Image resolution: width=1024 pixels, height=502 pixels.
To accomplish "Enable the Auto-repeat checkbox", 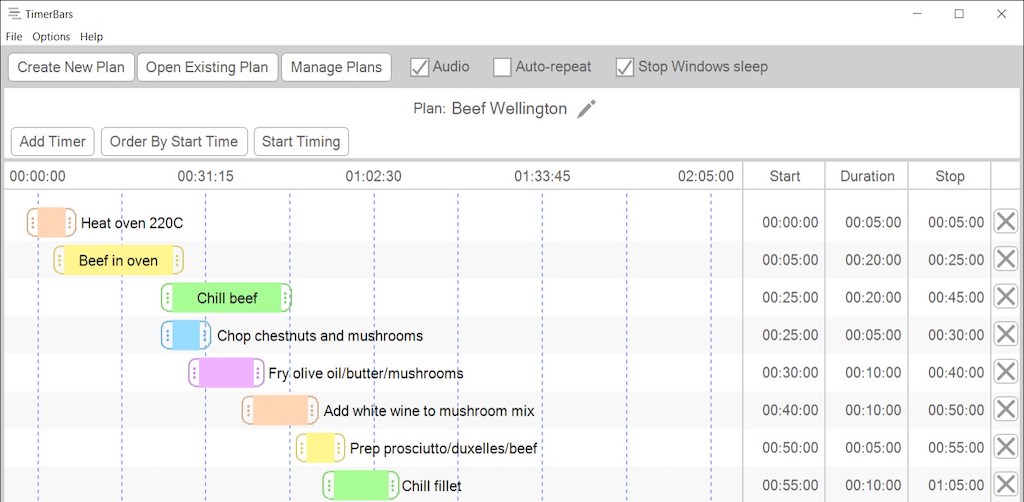I will [502, 67].
